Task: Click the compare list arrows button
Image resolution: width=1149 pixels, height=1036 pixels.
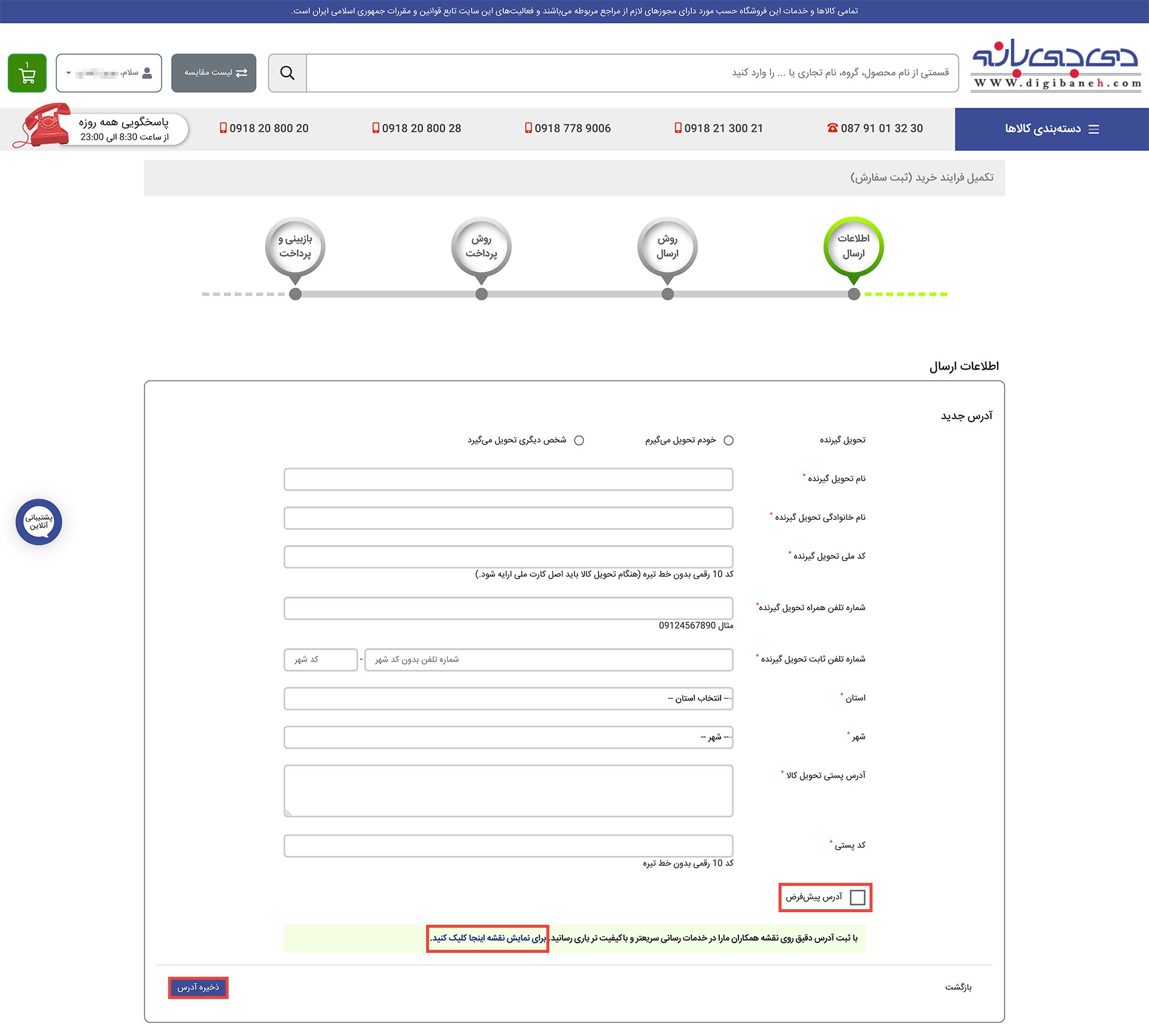Action: point(214,73)
